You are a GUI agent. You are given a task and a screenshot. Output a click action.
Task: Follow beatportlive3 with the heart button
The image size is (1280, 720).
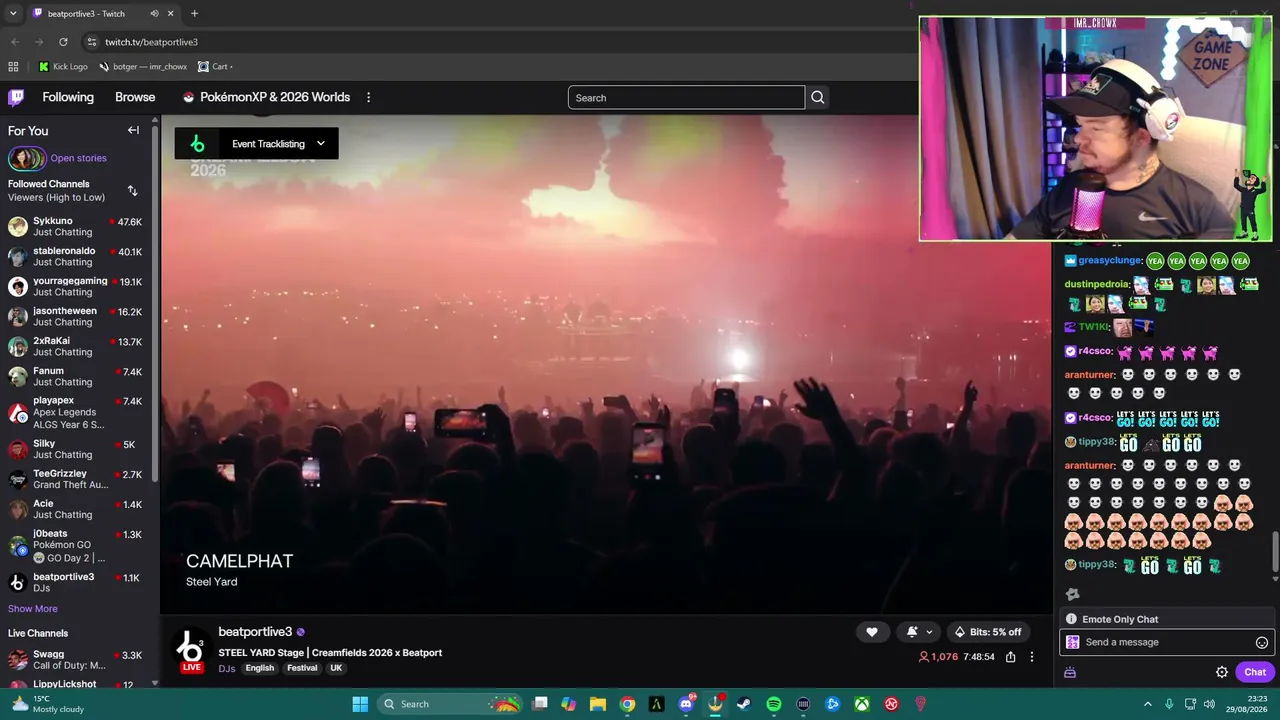pos(872,632)
